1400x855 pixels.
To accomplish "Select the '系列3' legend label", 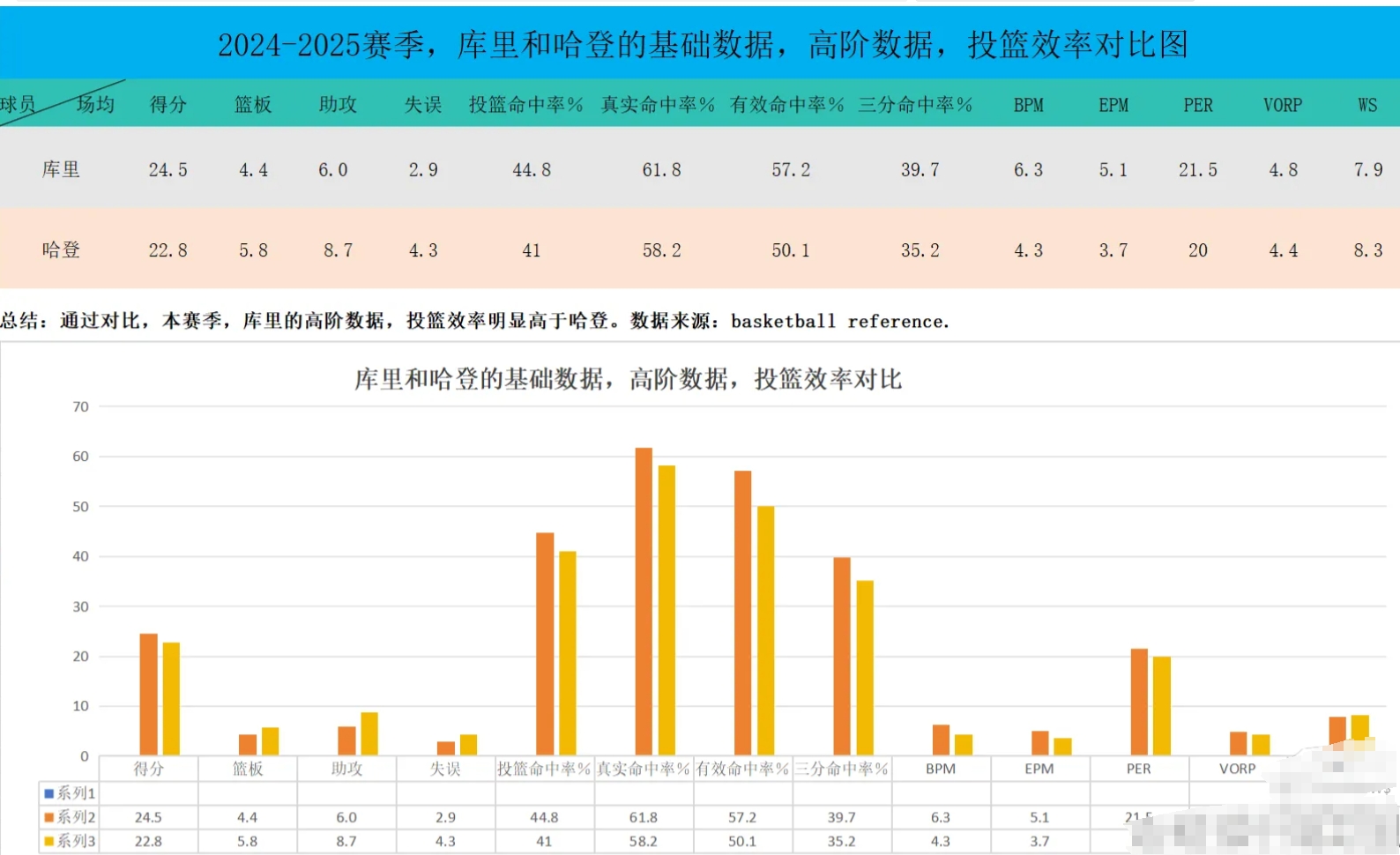I will point(76,841).
